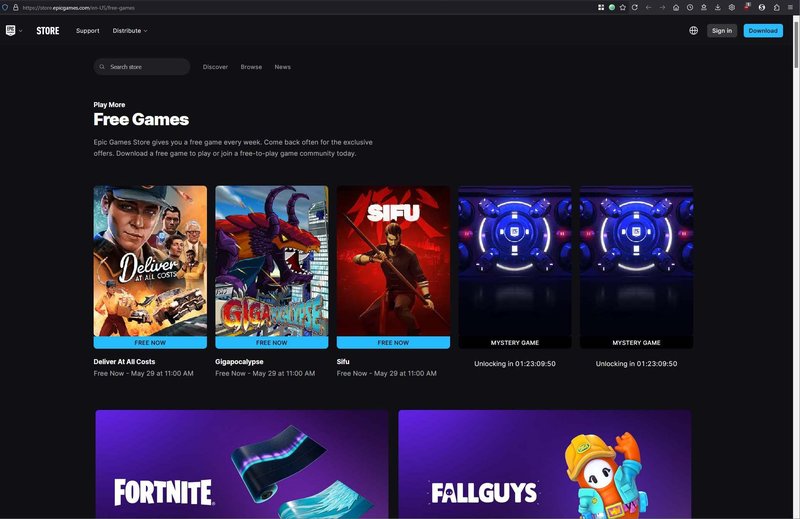Switch to the Browse tab

click(x=251, y=67)
